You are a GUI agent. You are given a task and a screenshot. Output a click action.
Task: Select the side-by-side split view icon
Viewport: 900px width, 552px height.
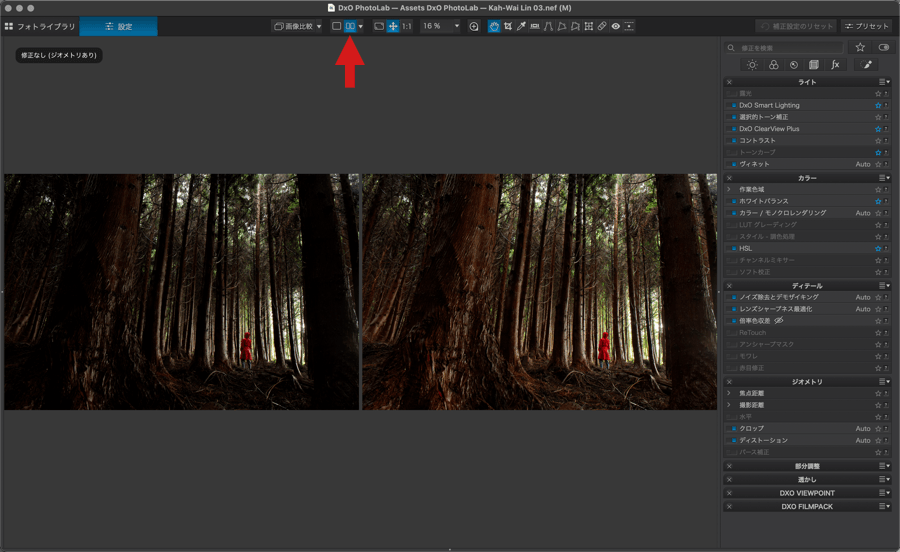pos(350,26)
